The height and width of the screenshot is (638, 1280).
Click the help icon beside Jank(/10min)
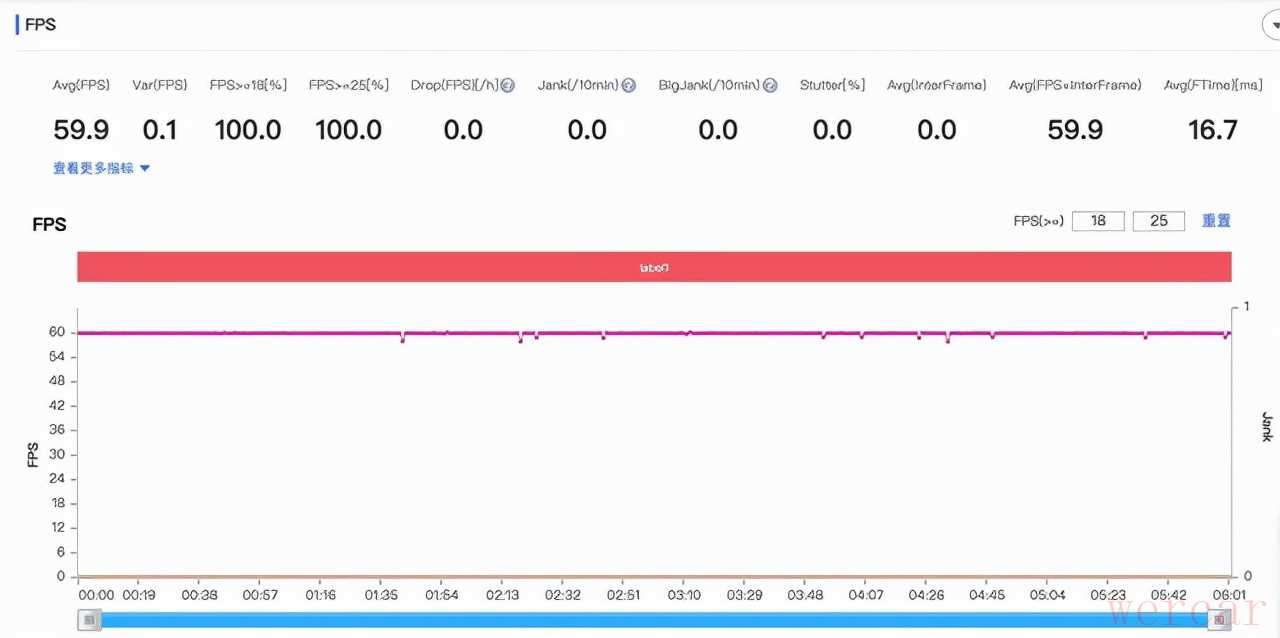coord(628,86)
